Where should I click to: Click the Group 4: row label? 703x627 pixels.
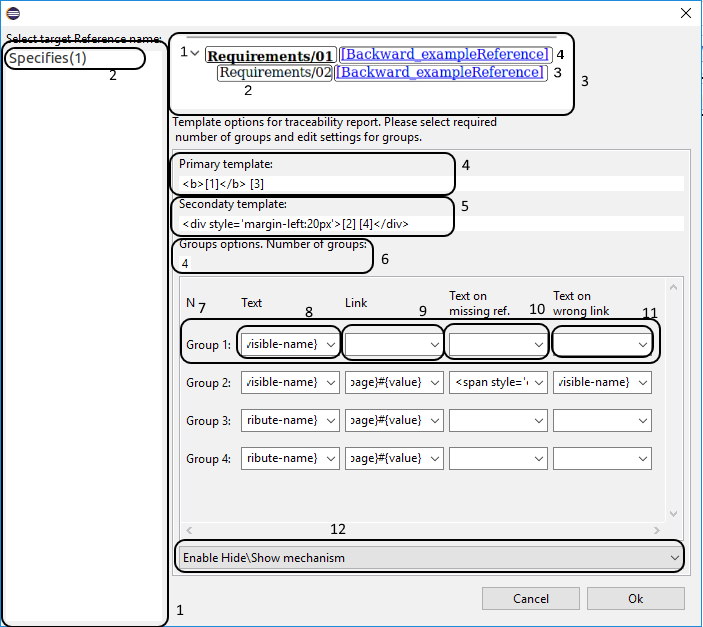click(208, 459)
